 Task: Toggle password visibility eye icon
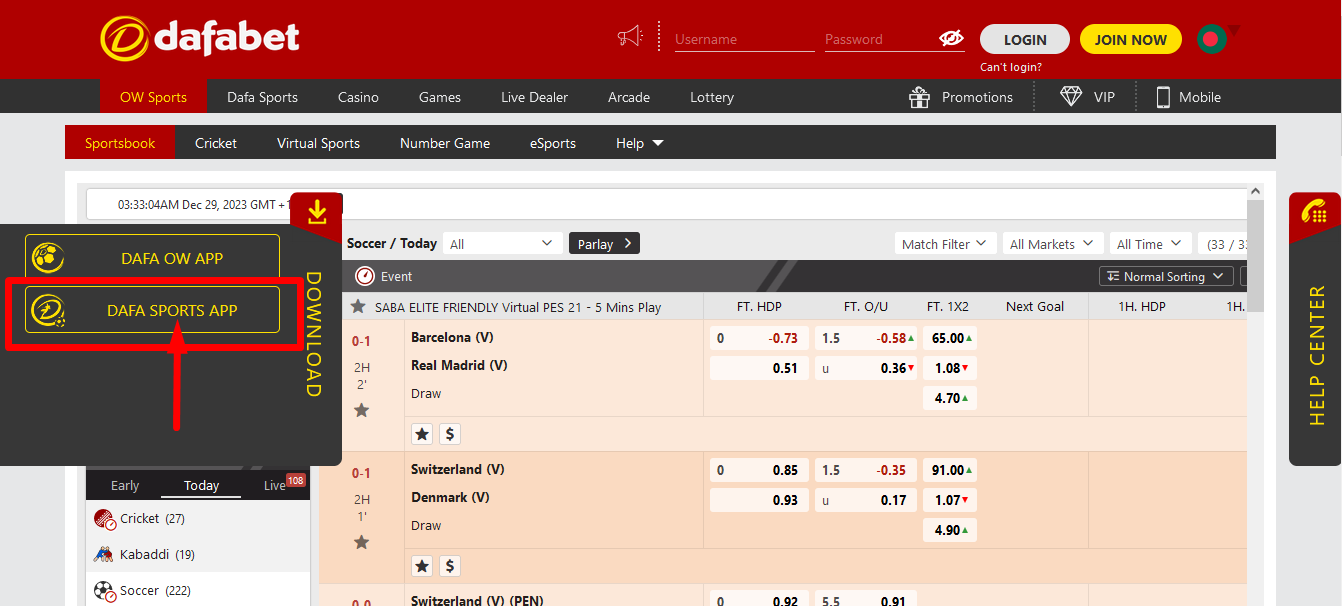(x=951, y=38)
